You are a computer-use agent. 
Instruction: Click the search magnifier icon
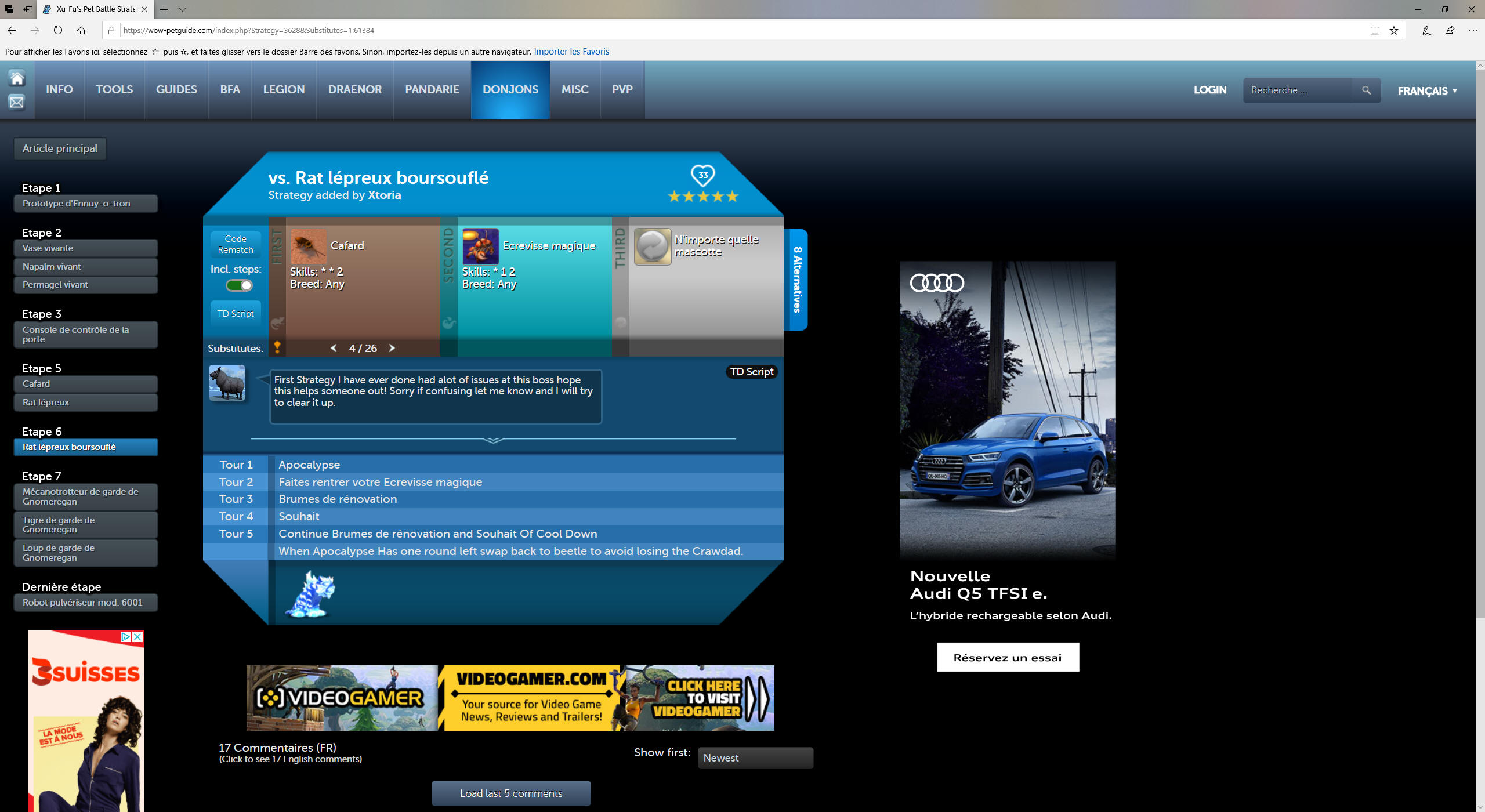coord(1366,90)
